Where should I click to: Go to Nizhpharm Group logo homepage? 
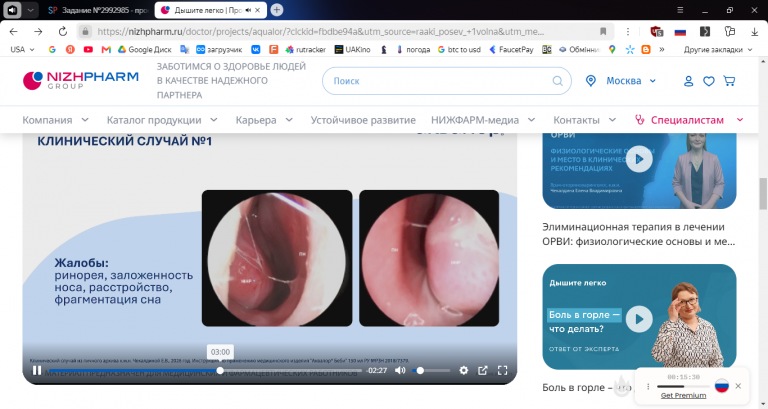click(81, 81)
